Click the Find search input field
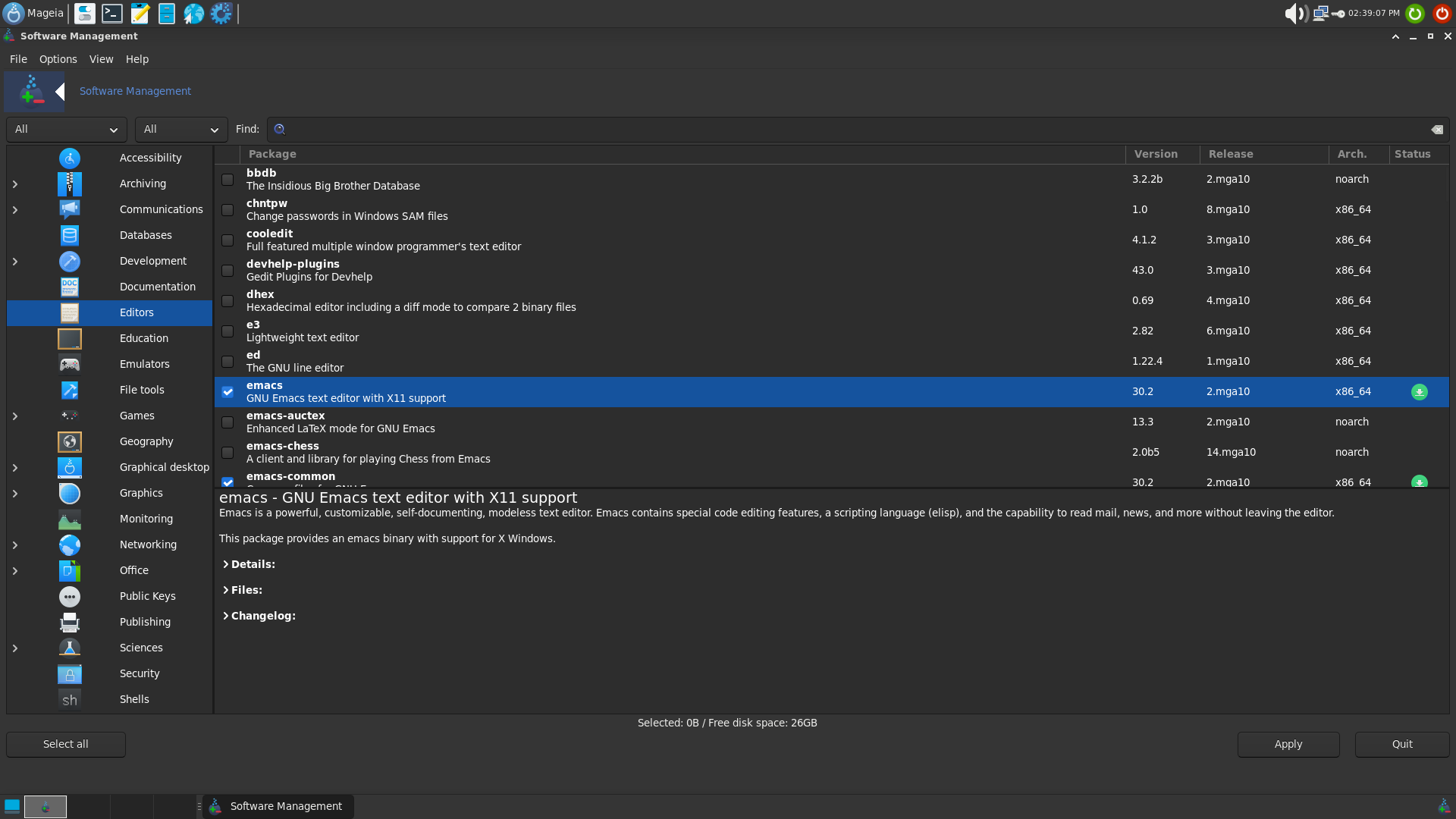The height and width of the screenshot is (819, 1456). 857,130
